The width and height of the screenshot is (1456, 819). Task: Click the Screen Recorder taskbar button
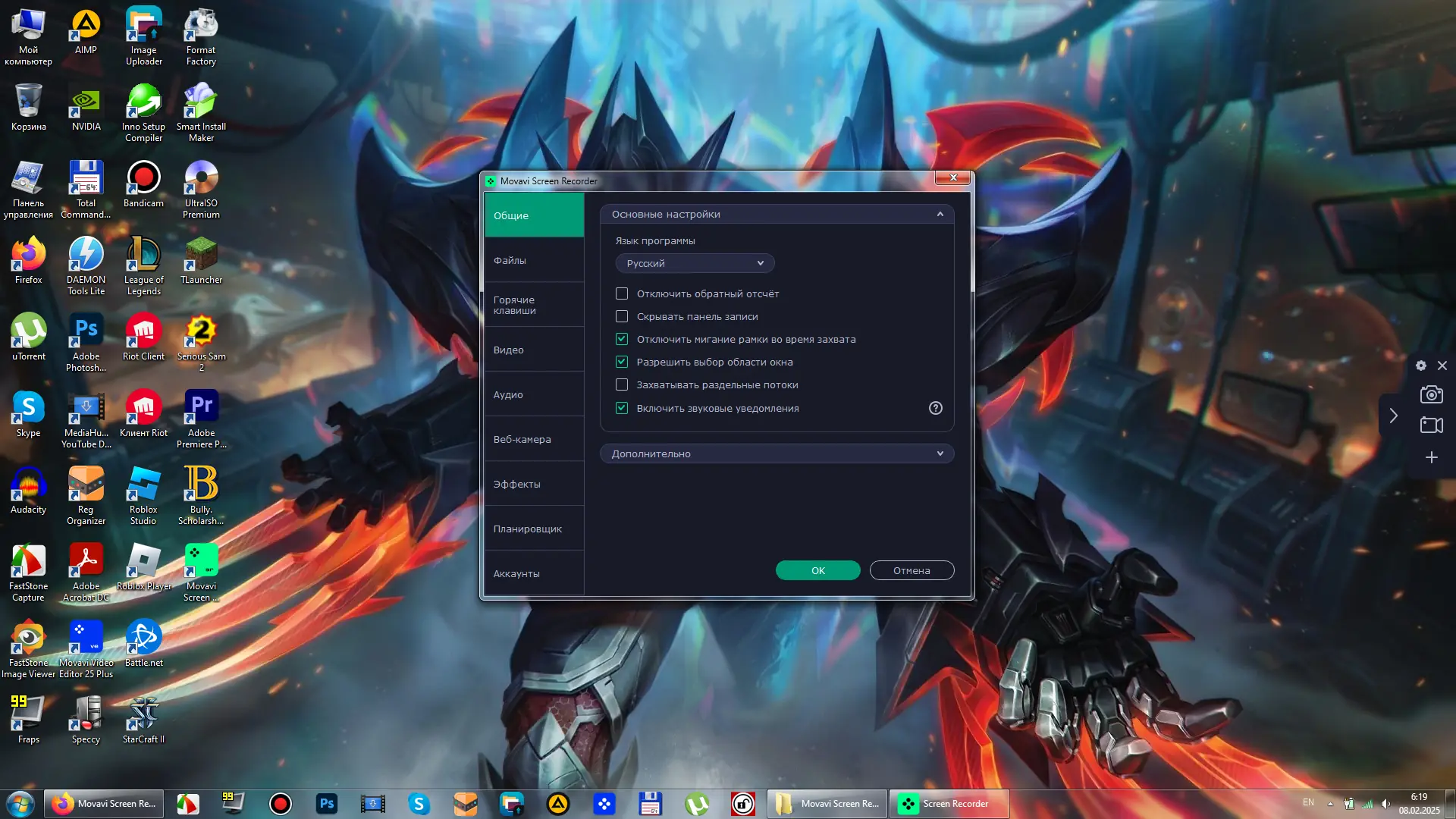click(949, 804)
